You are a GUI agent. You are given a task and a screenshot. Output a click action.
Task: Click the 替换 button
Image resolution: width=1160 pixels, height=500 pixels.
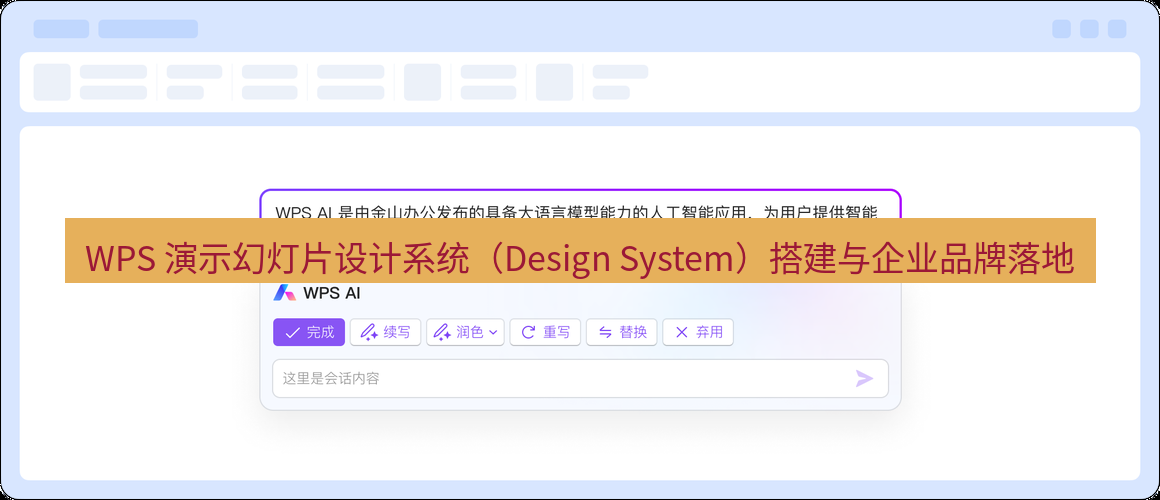[x=621, y=332]
